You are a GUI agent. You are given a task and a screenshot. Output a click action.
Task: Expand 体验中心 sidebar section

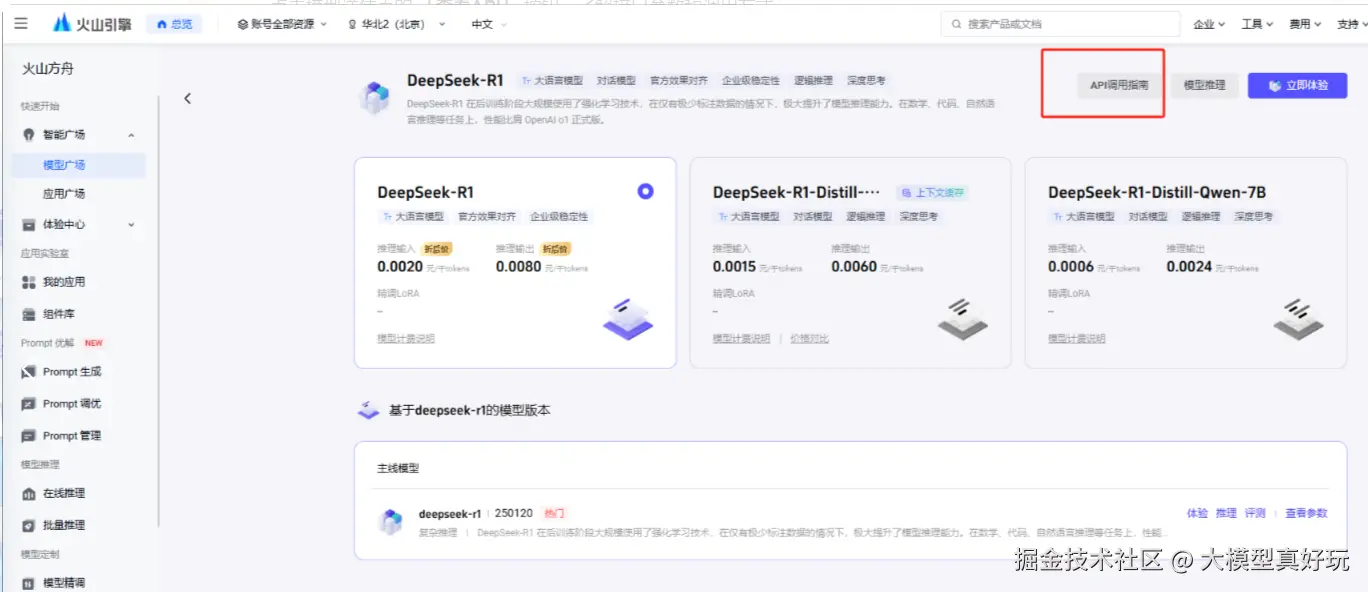click(x=131, y=225)
